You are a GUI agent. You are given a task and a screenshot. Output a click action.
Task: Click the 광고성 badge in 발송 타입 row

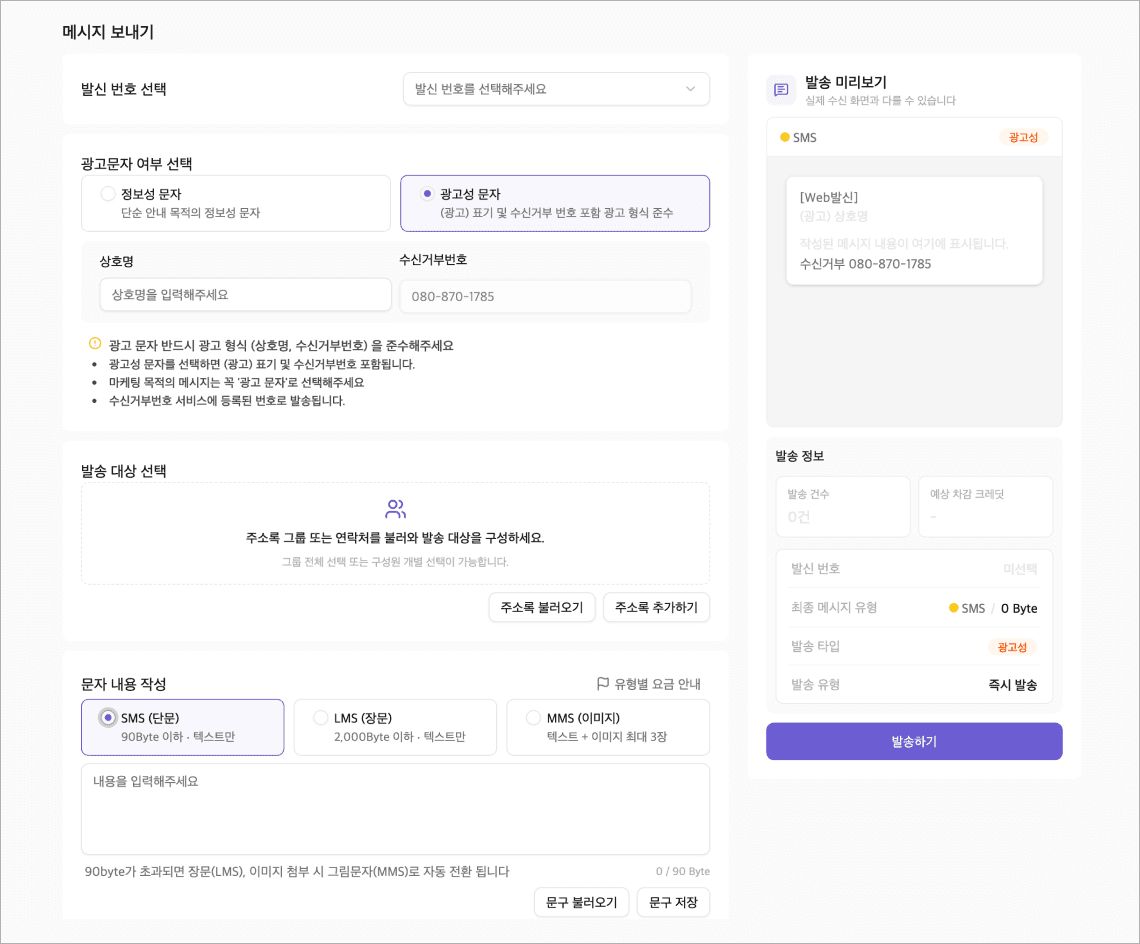[1012, 647]
